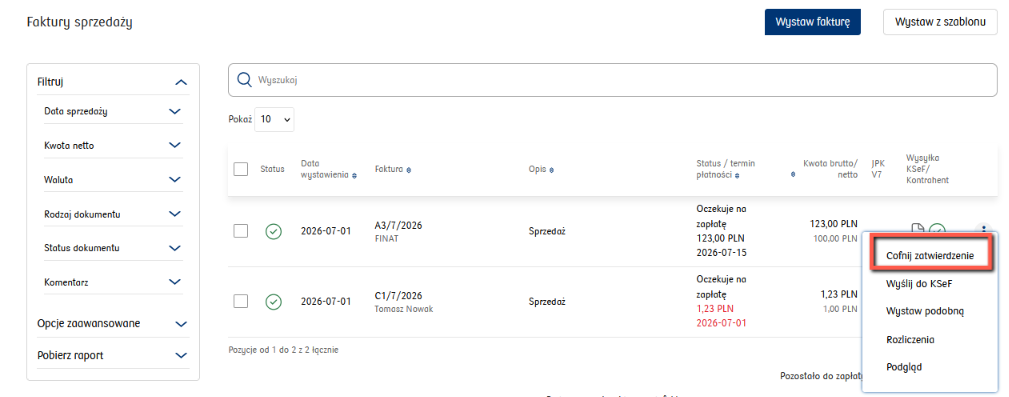Tick the select-all invoices checkbox

[241, 169]
